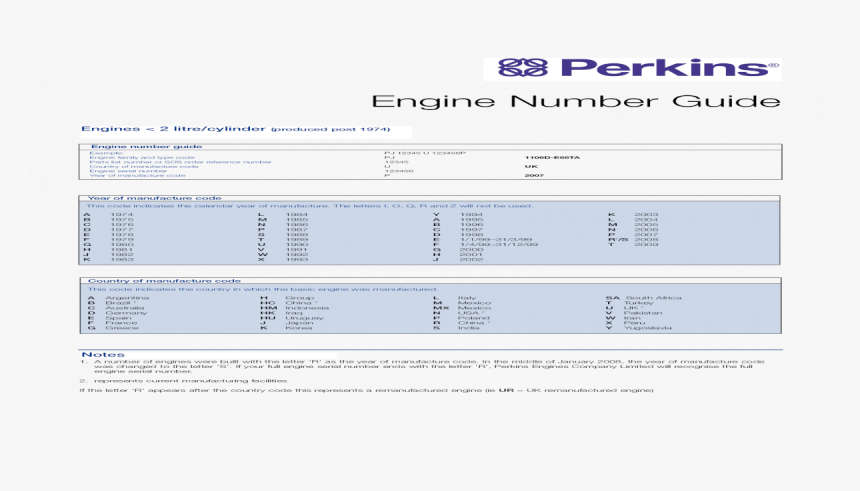Select the 'Engine number guide' box header
The width and height of the screenshot is (860, 491).
[x=146, y=146]
